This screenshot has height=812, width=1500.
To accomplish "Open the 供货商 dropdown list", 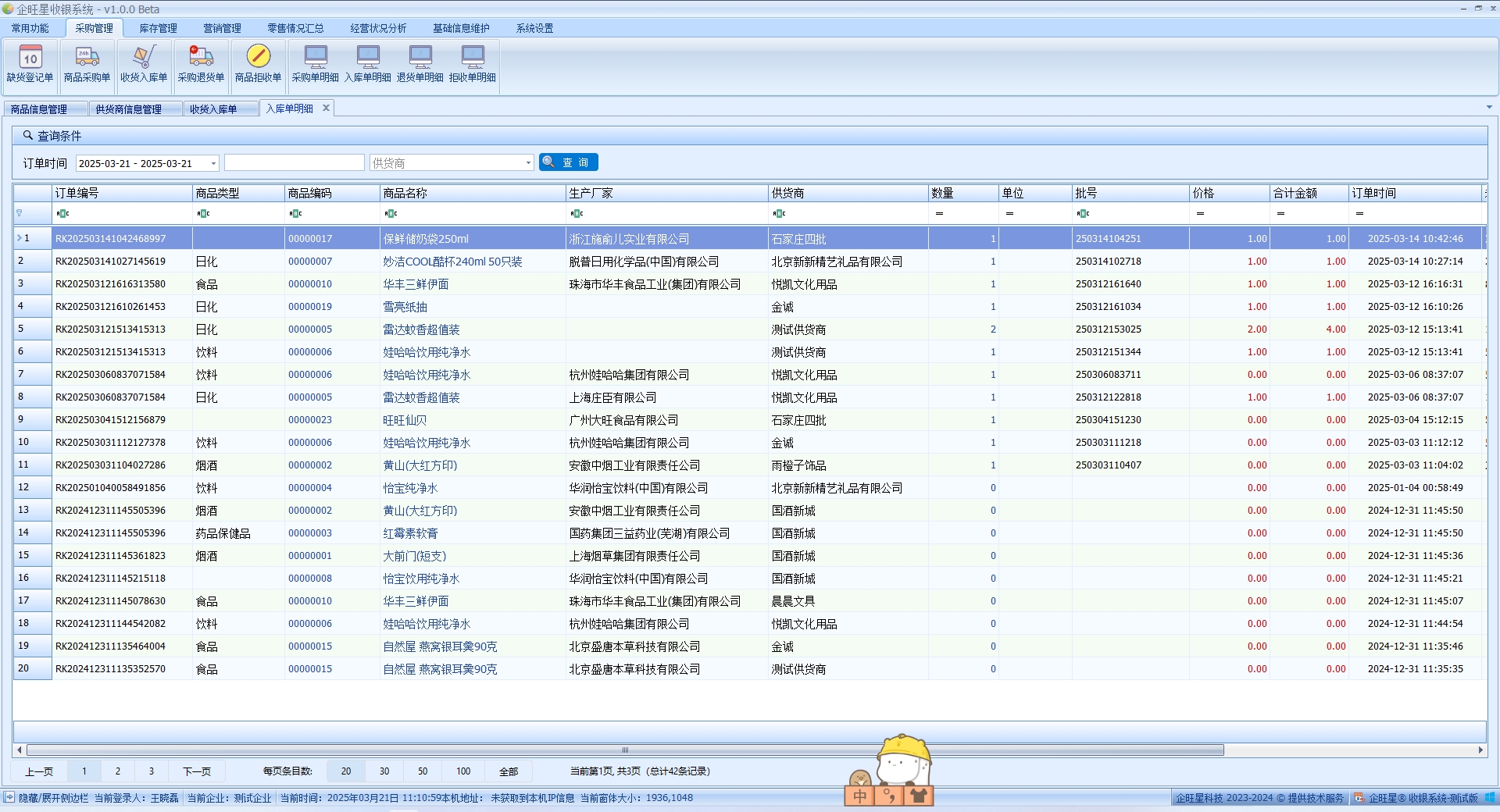I will pos(528,163).
